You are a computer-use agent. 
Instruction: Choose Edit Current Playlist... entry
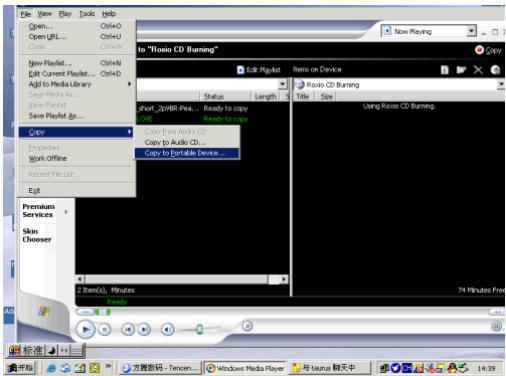(77, 74)
